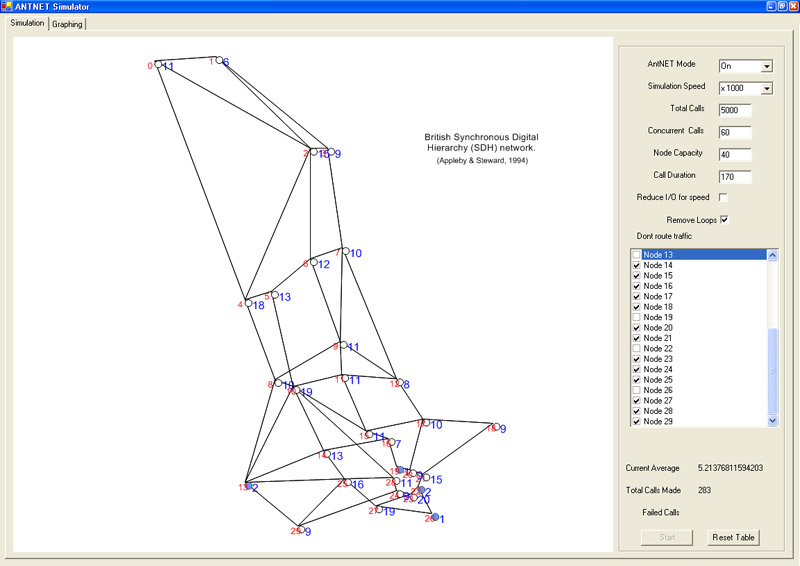Click network node 2 circle
800x566 pixels.
(x=313, y=152)
